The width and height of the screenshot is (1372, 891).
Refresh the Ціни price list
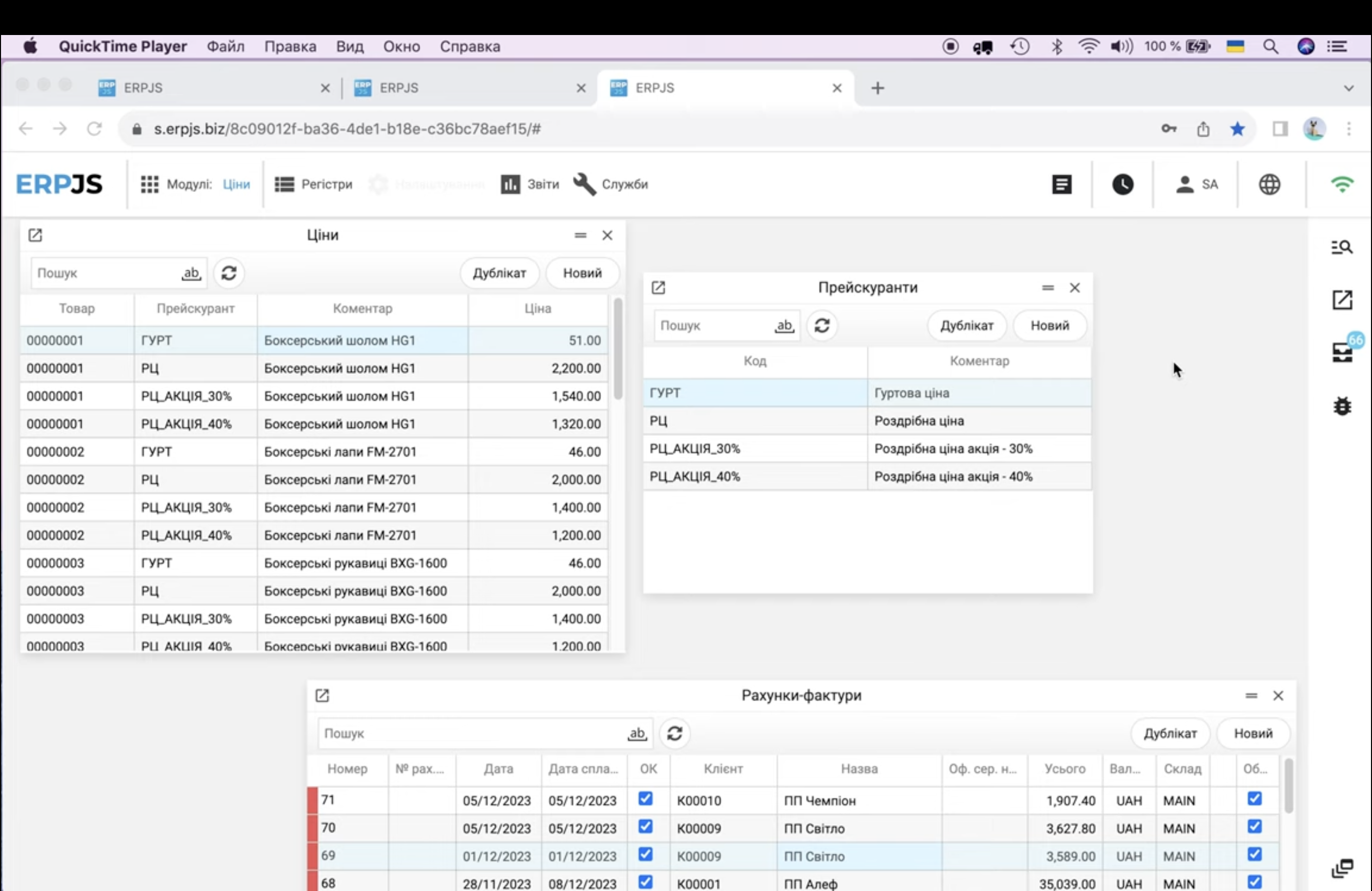[x=229, y=272]
